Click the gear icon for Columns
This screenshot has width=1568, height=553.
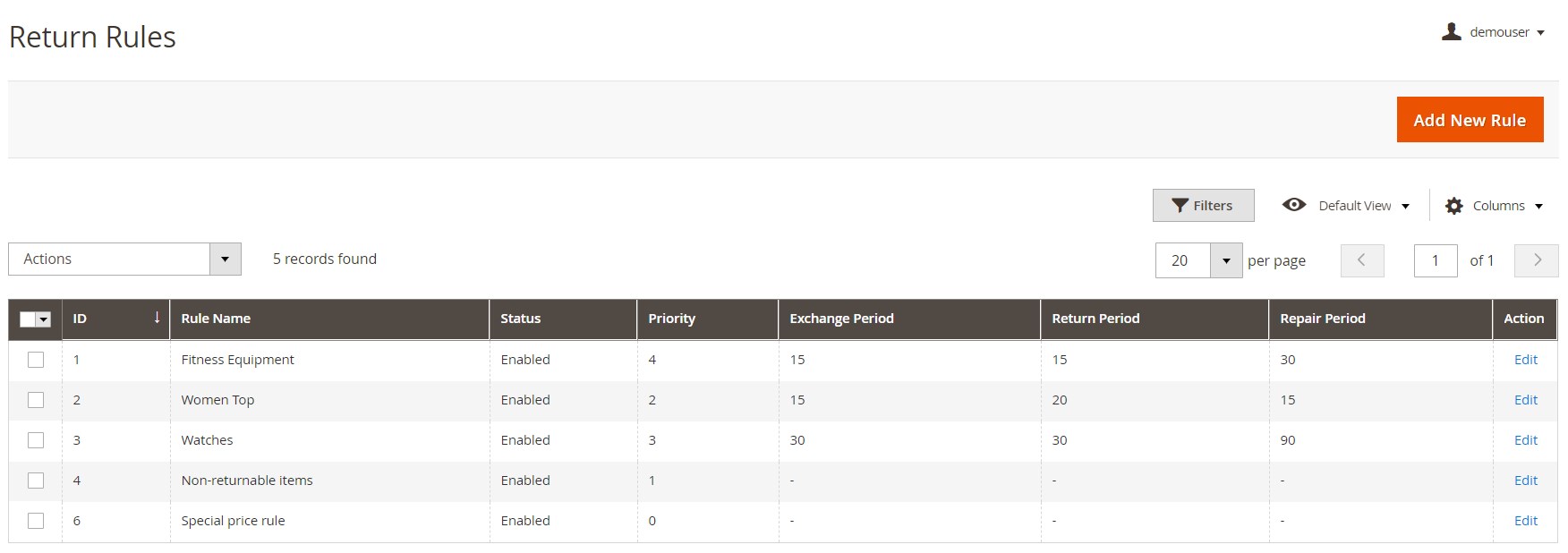[x=1454, y=206]
